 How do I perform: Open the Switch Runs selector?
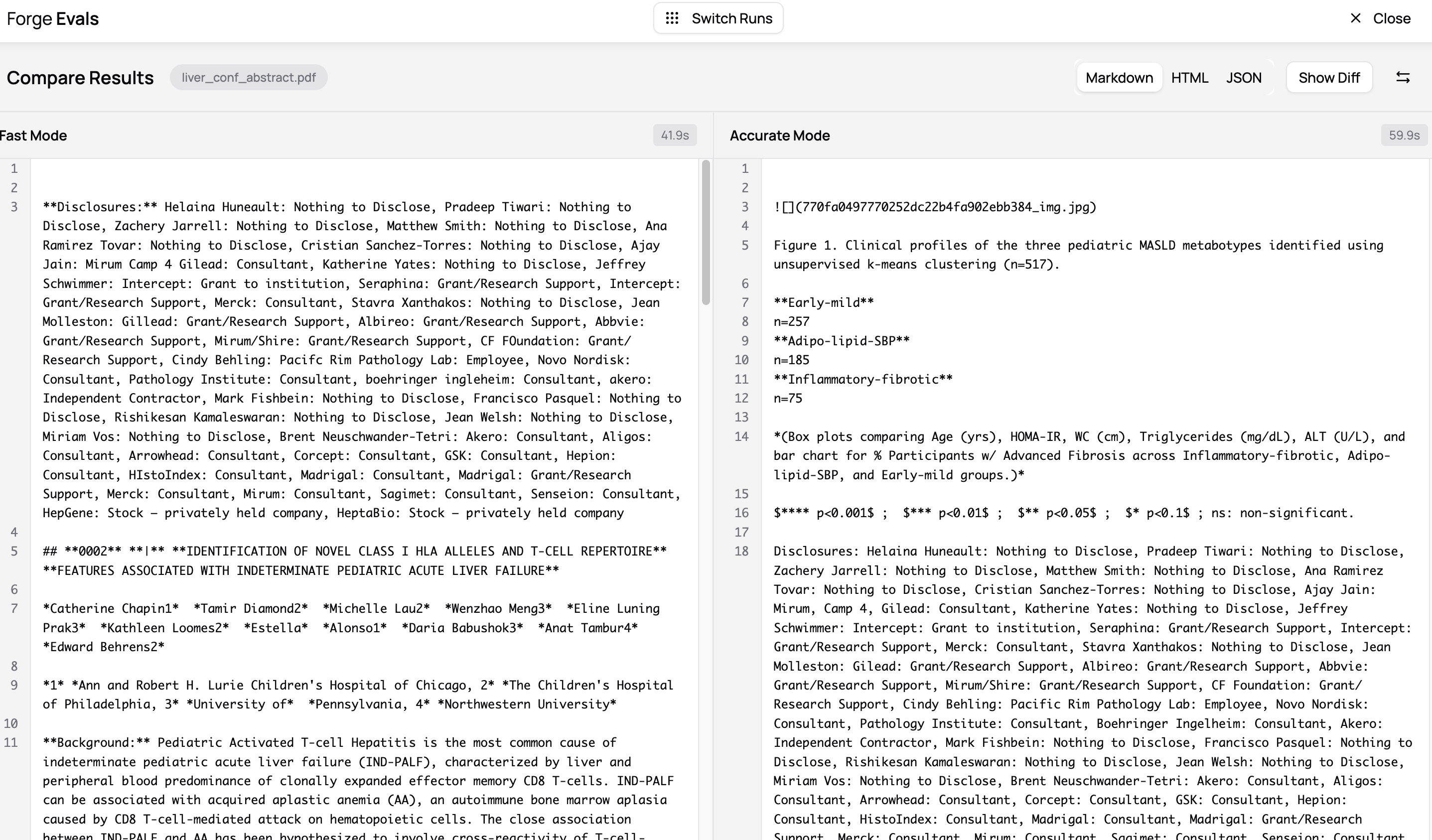click(x=718, y=18)
